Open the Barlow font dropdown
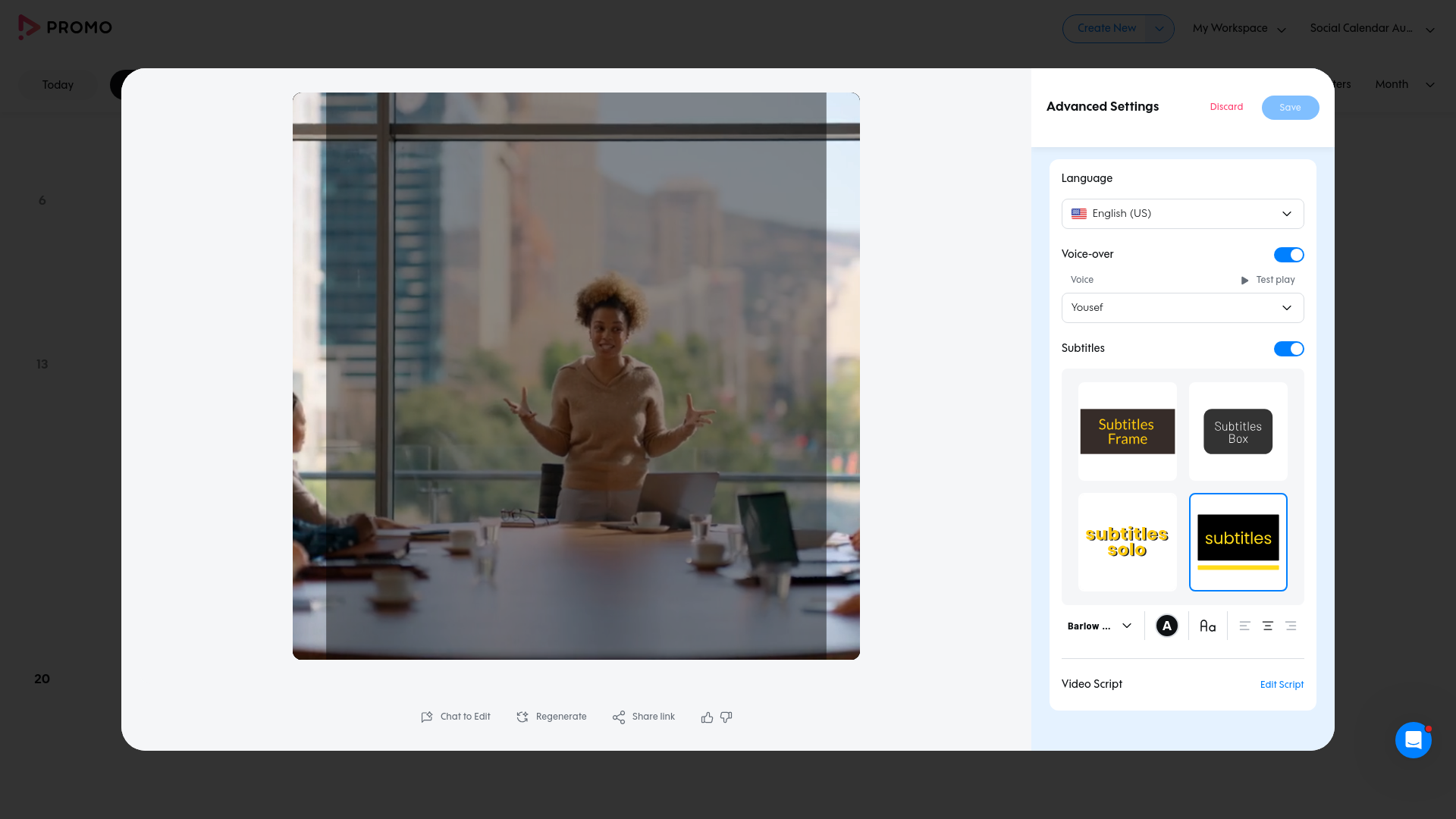The height and width of the screenshot is (819, 1456). click(1100, 626)
